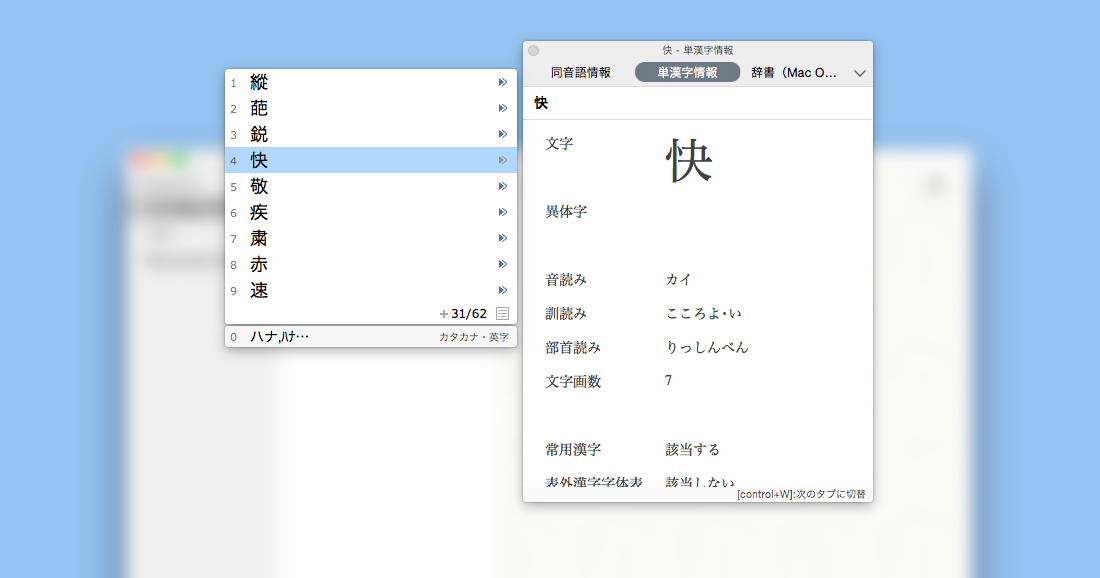The width and height of the screenshot is (1100, 578).
Task: Open the 辞書 (Mac O... tab
Action: pyautogui.click(x=794, y=73)
